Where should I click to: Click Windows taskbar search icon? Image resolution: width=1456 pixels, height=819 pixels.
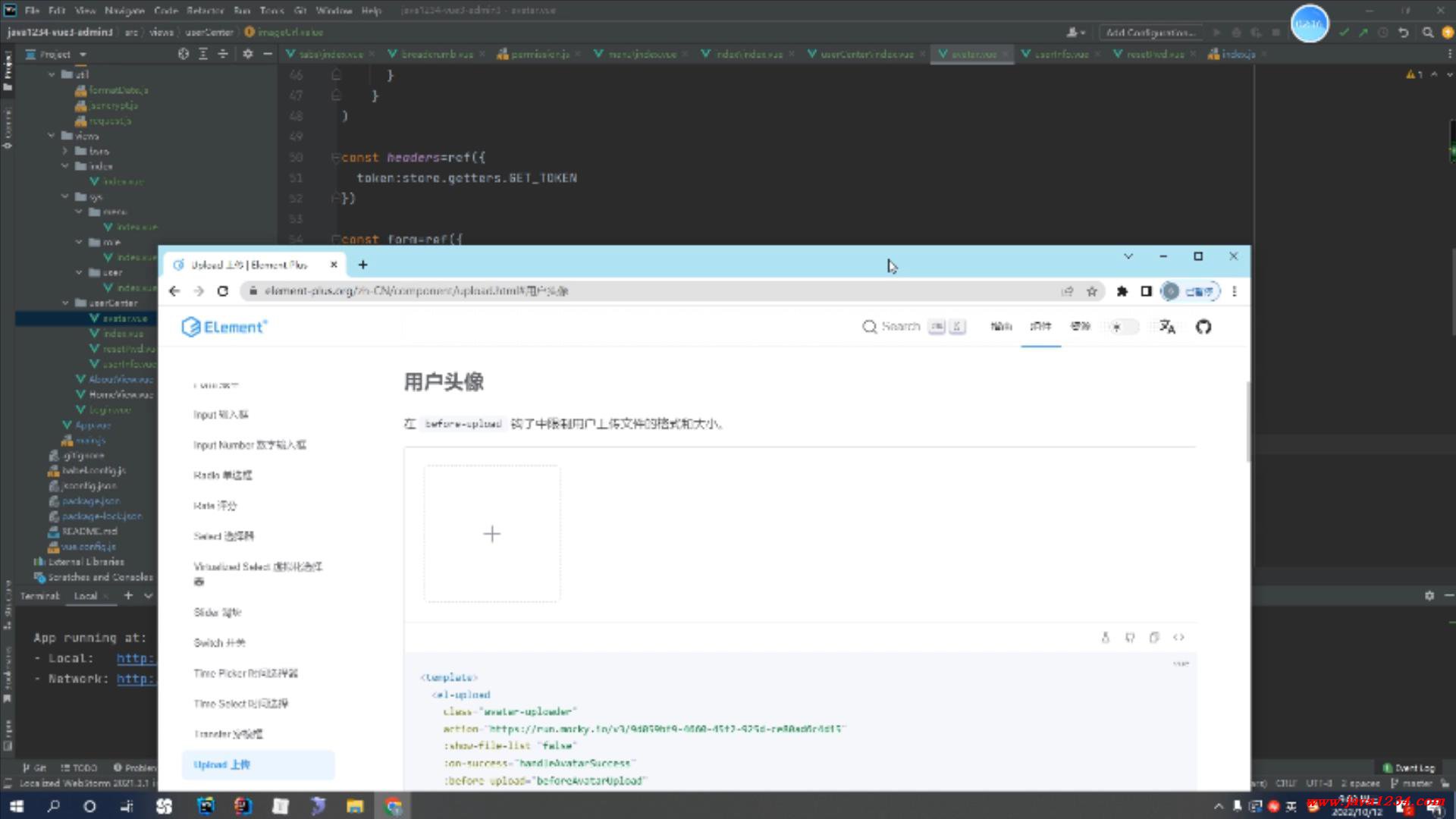(53, 806)
